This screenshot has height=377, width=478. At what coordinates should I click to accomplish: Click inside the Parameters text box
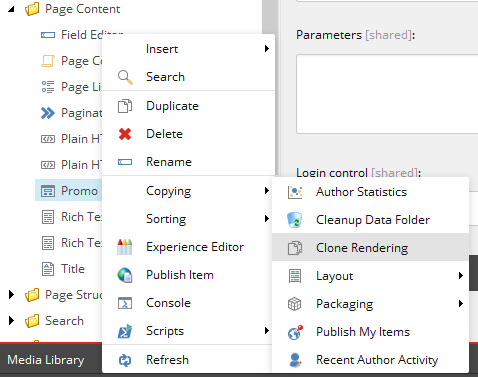click(x=387, y=94)
